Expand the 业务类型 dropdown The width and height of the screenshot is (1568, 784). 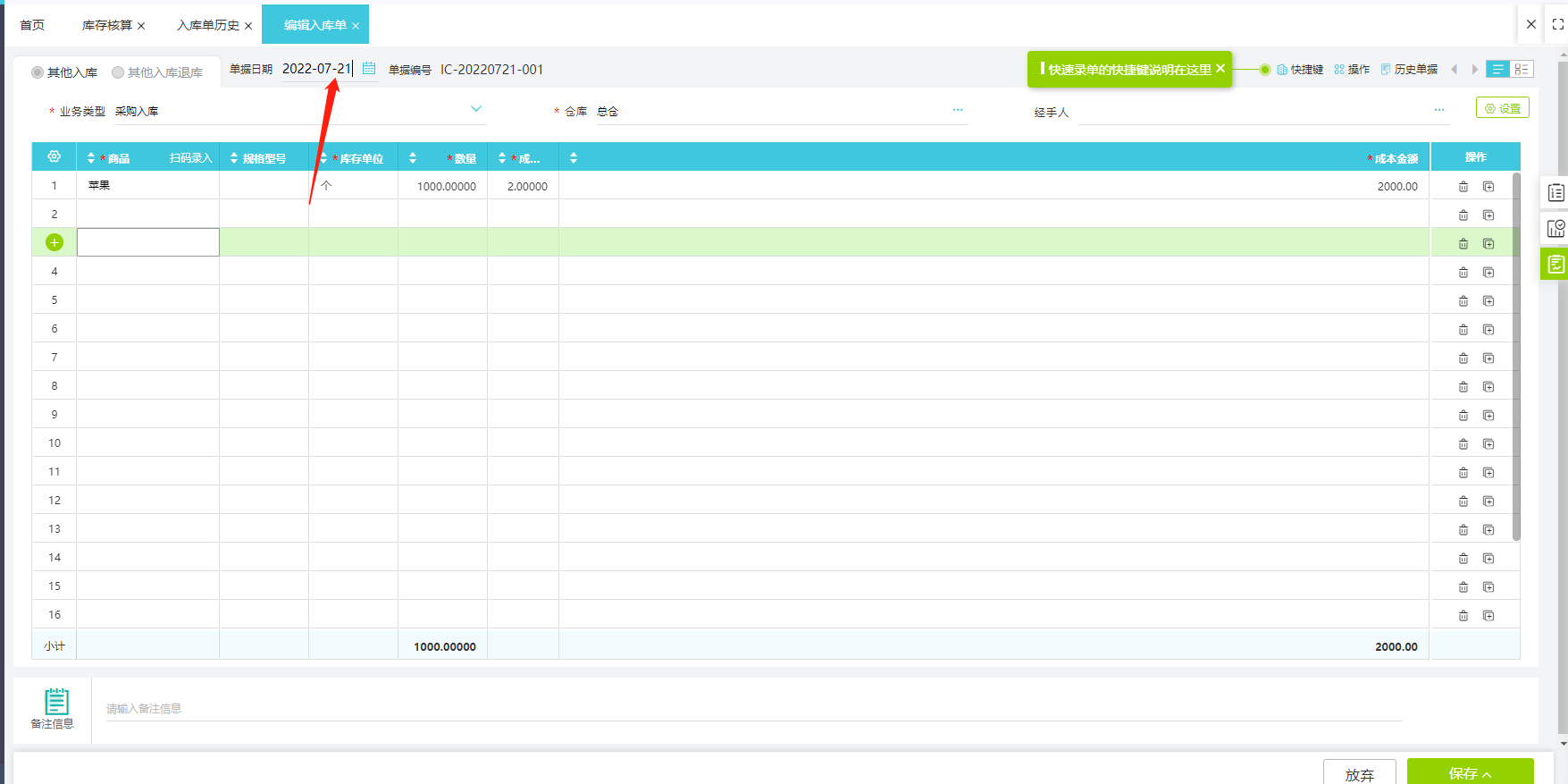click(476, 109)
